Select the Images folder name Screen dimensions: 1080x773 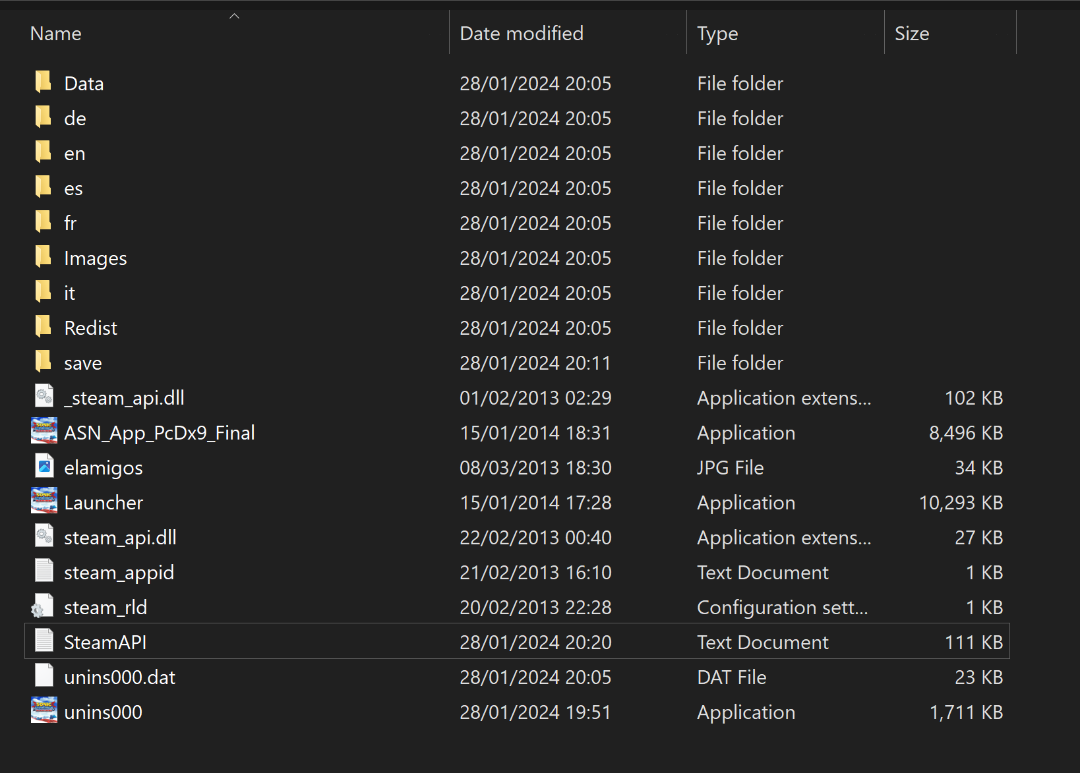(x=95, y=258)
